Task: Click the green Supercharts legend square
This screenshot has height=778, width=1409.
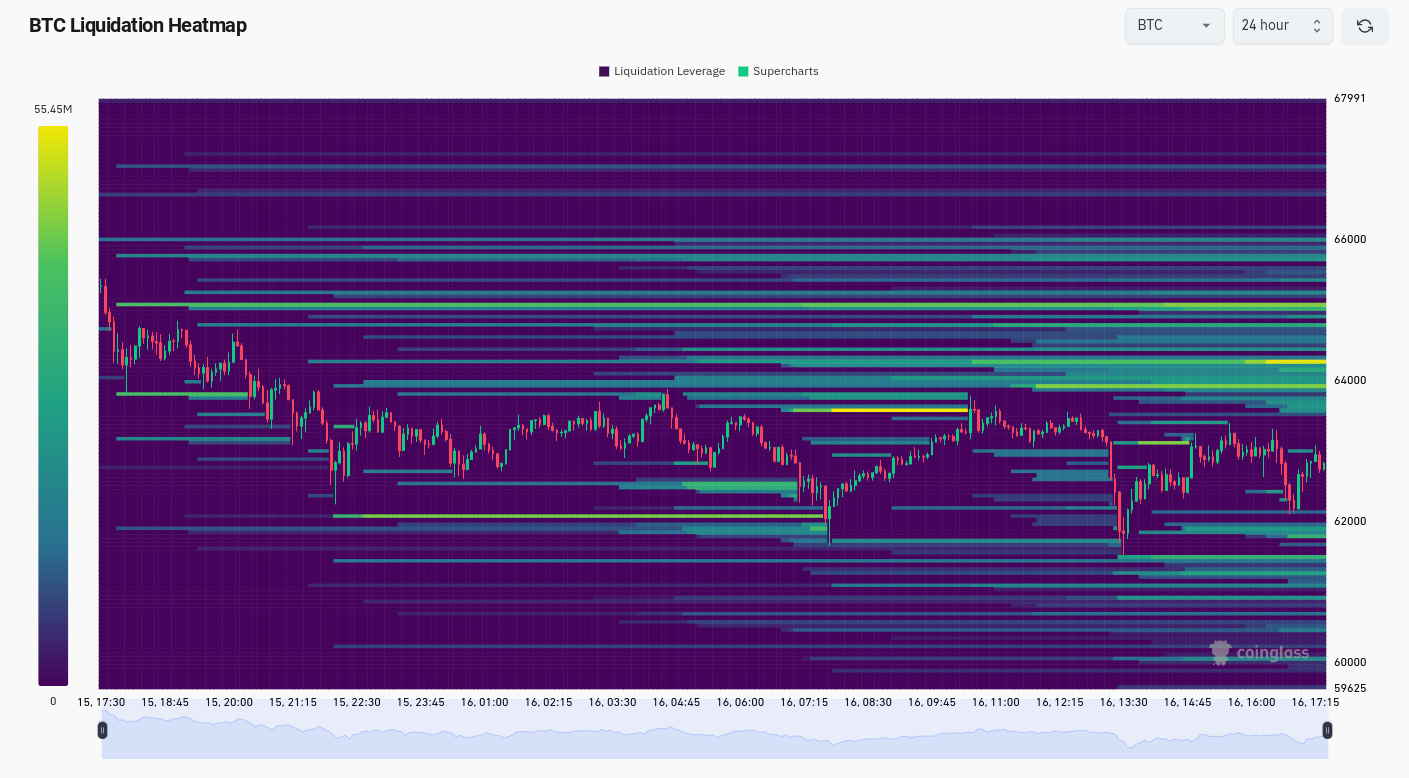Action: pyautogui.click(x=743, y=71)
